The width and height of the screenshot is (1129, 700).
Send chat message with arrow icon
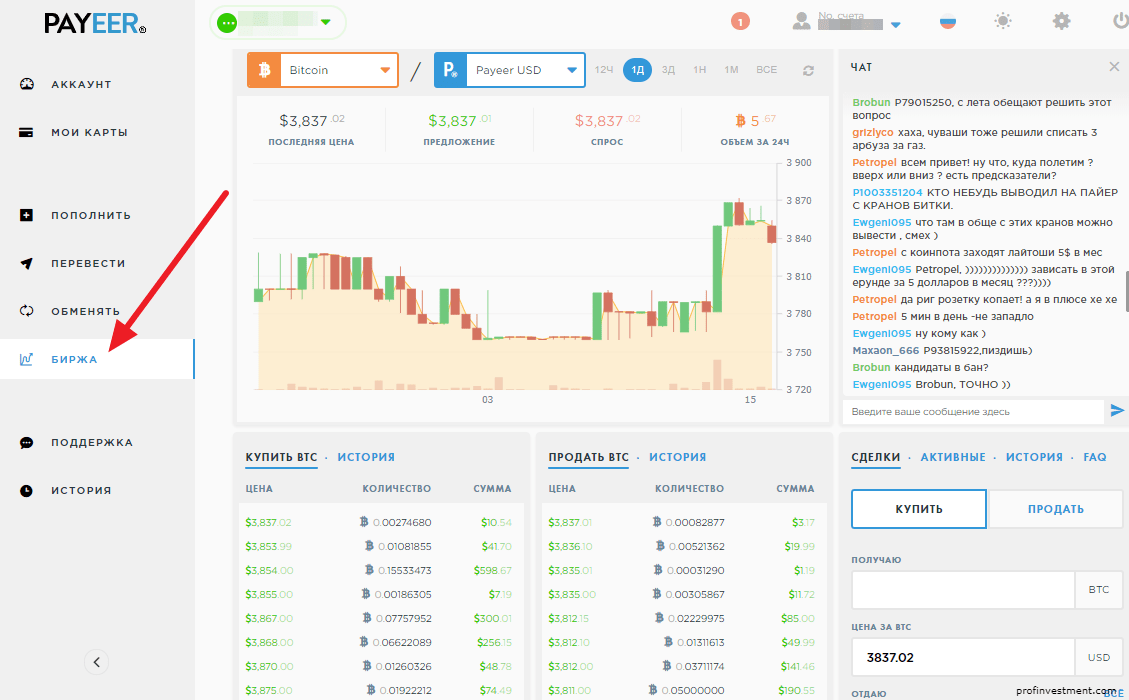[x=1117, y=410]
